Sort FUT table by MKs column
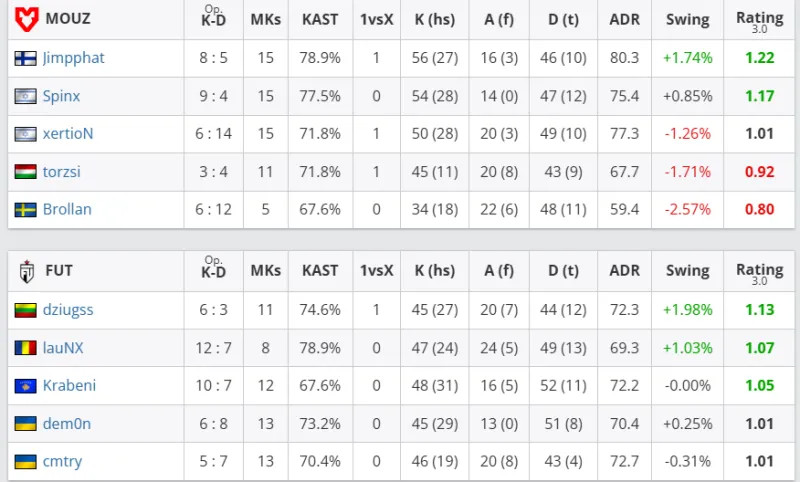This screenshot has height=482, width=800. coord(265,271)
